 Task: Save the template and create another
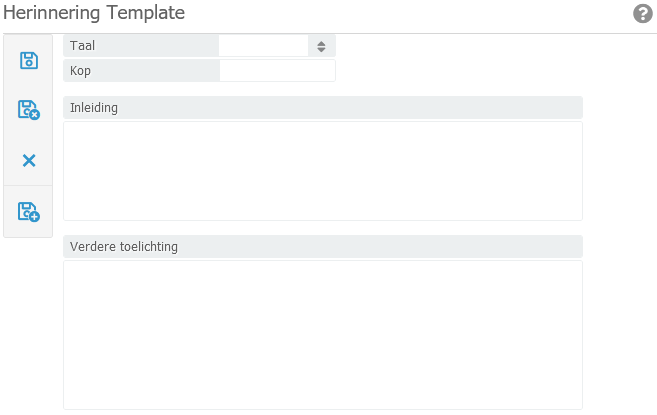(29, 212)
